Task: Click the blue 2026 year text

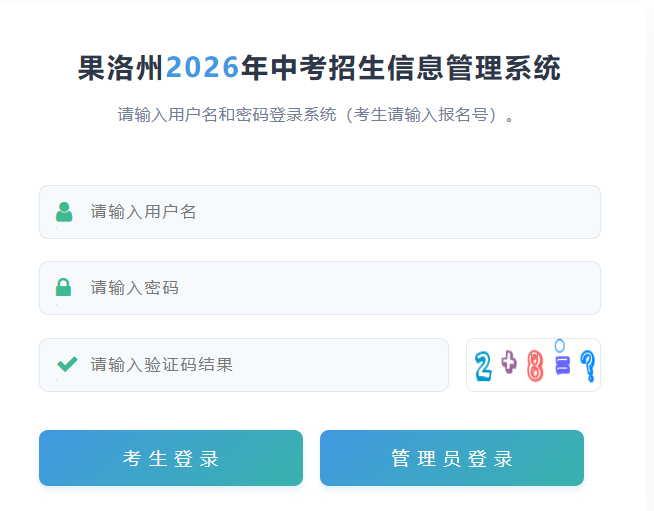Action: point(203,68)
